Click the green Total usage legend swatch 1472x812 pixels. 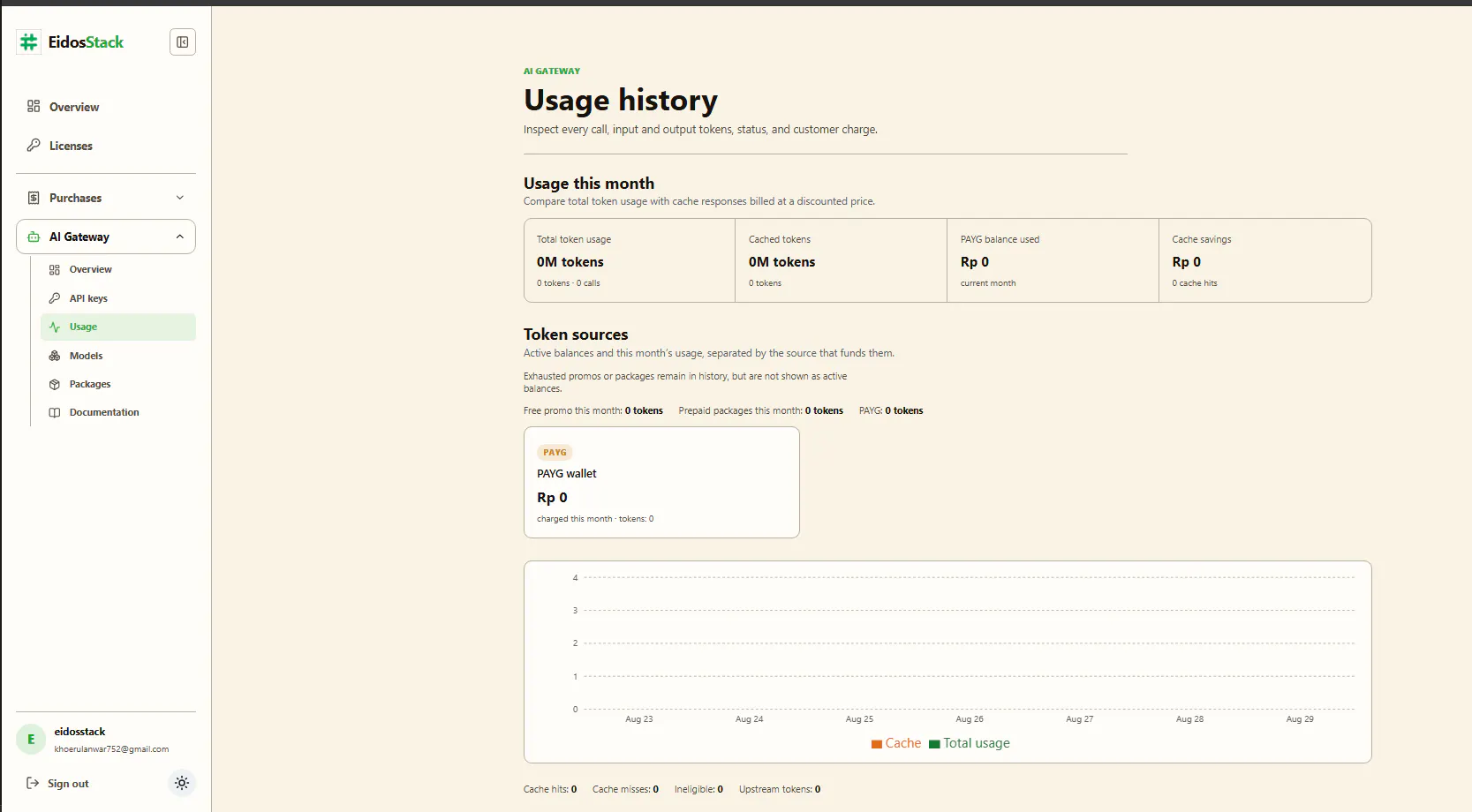coord(934,744)
